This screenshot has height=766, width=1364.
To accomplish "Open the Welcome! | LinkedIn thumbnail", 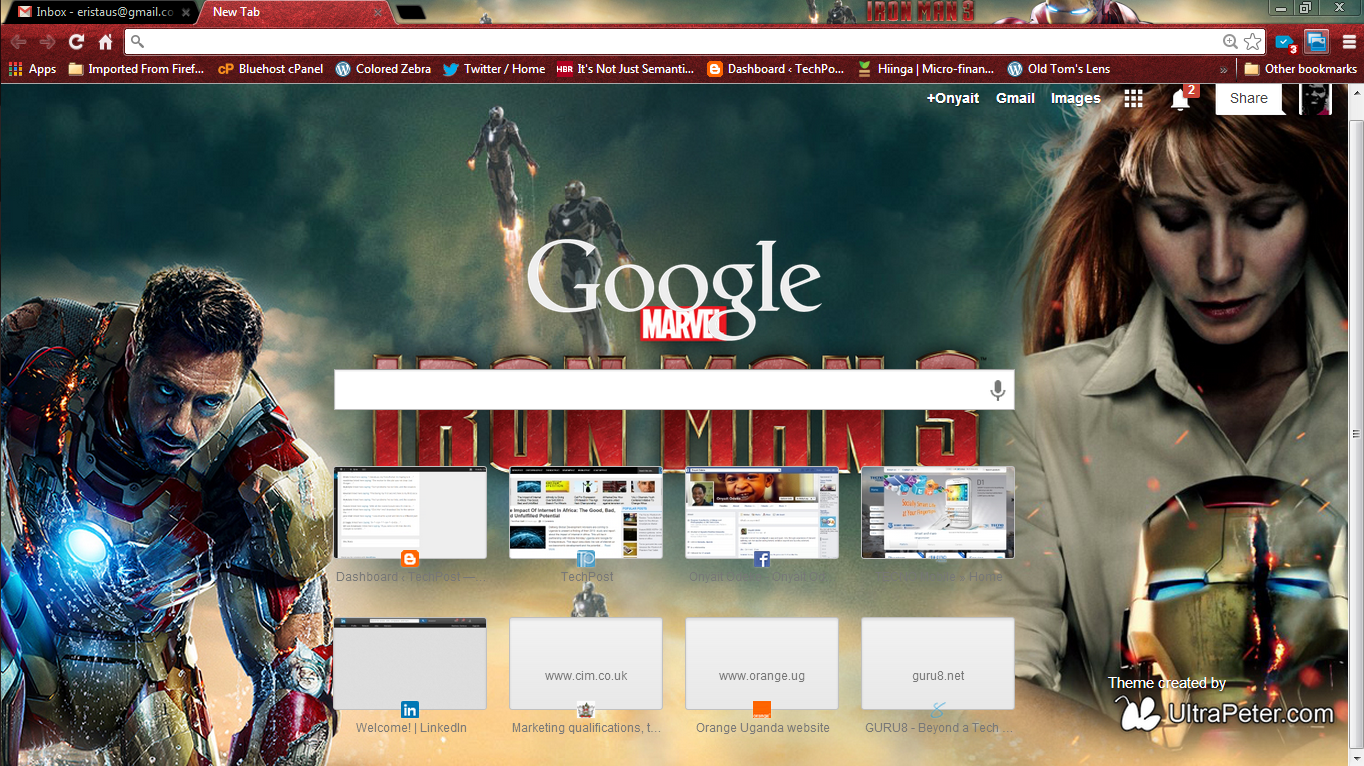I will tap(410, 664).
